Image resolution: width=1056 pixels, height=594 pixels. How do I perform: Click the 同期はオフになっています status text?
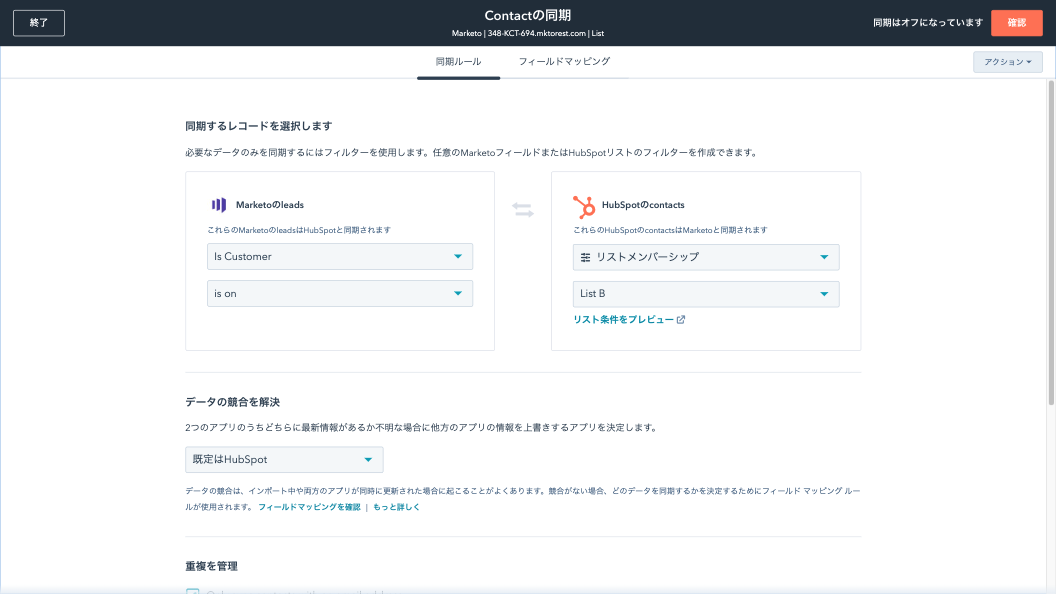click(x=928, y=23)
